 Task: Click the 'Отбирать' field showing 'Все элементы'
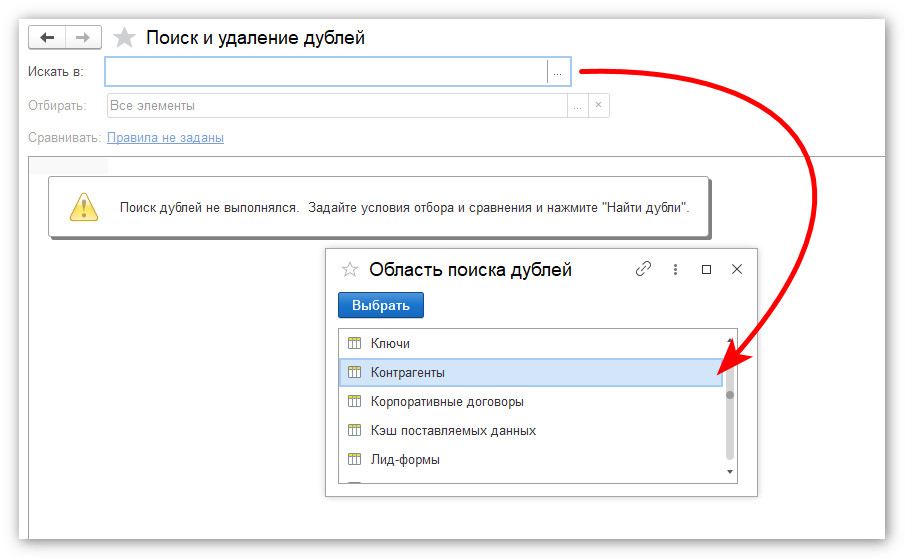tap(337, 106)
